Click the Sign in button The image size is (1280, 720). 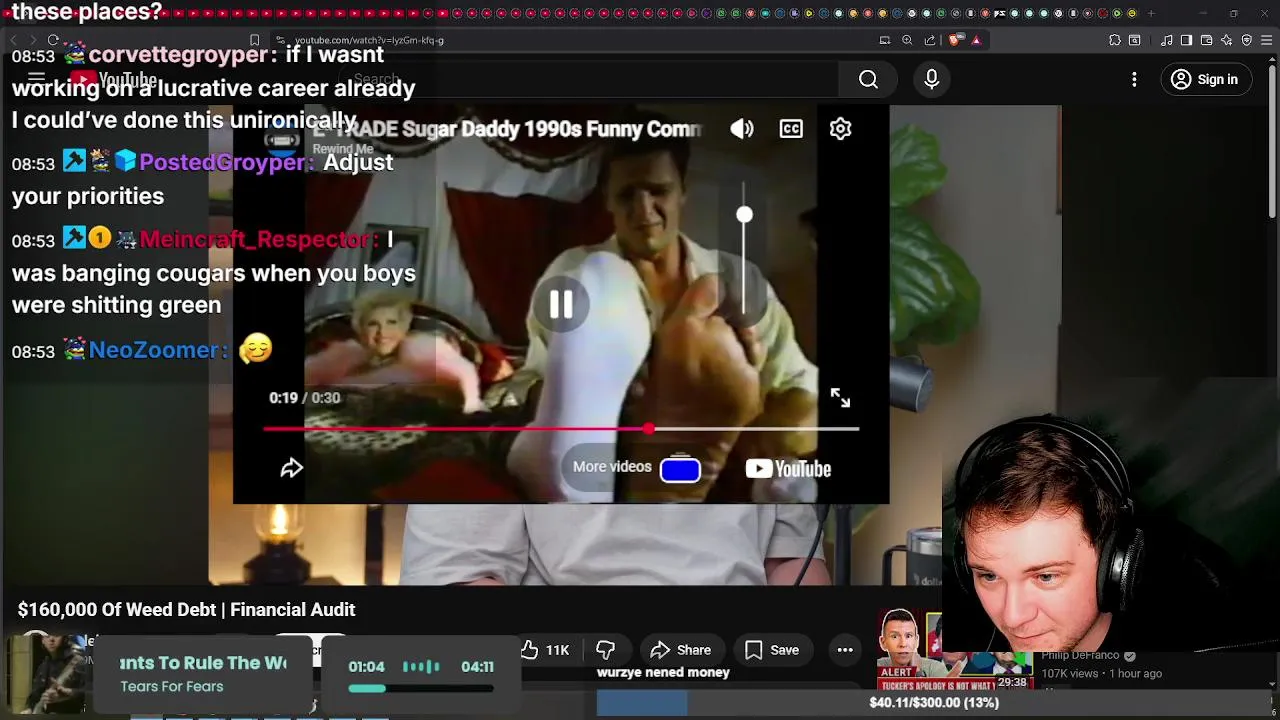pos(1205,80)
